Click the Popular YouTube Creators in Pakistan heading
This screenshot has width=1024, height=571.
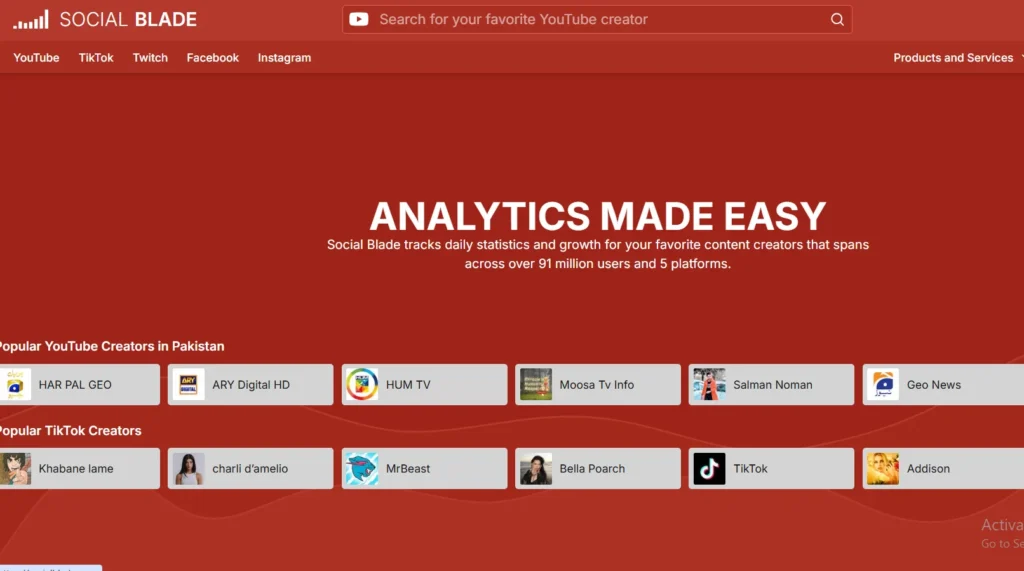pyautogui.click(x=112, y=346)
